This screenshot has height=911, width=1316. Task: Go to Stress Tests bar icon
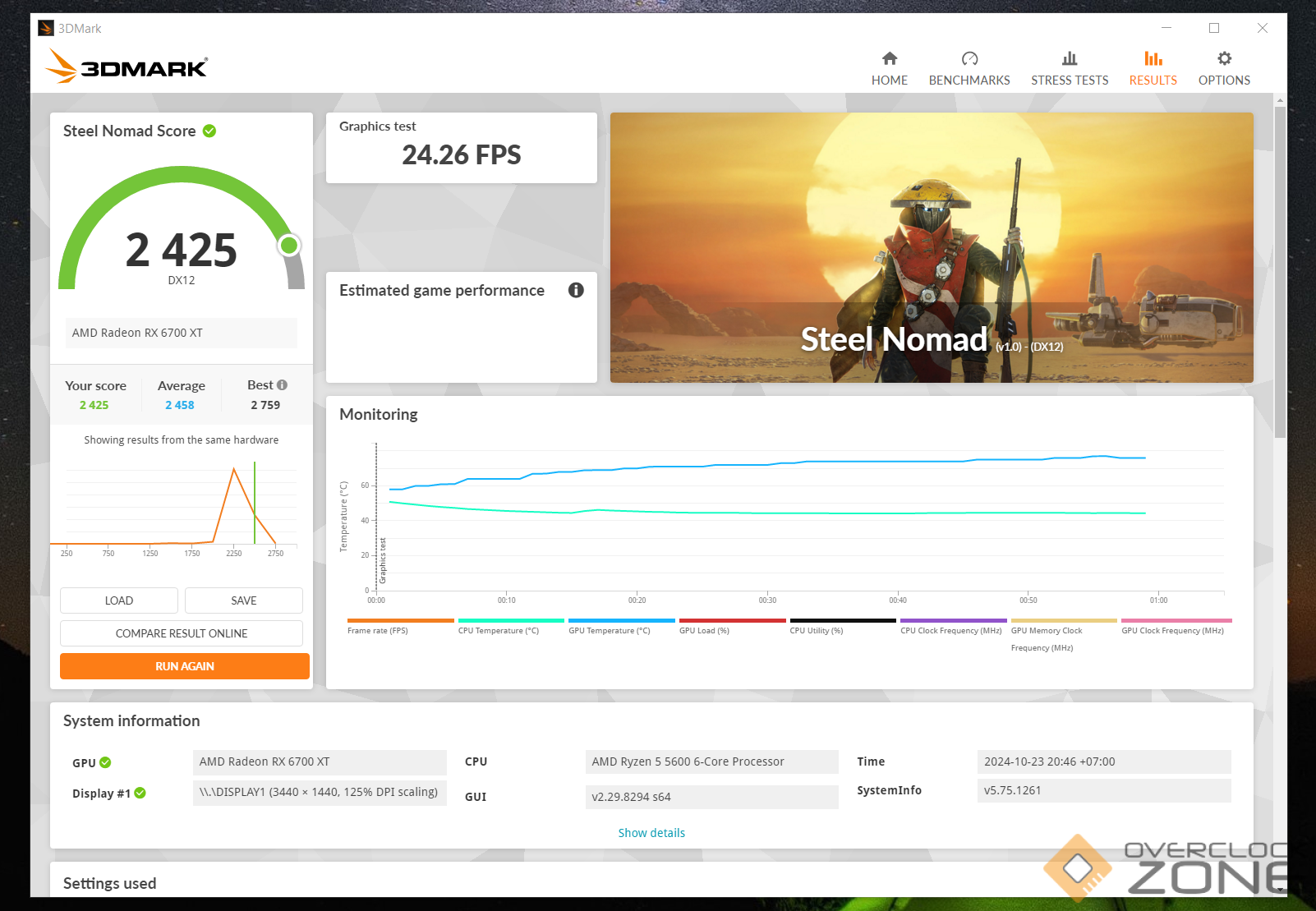(1069, 58)
